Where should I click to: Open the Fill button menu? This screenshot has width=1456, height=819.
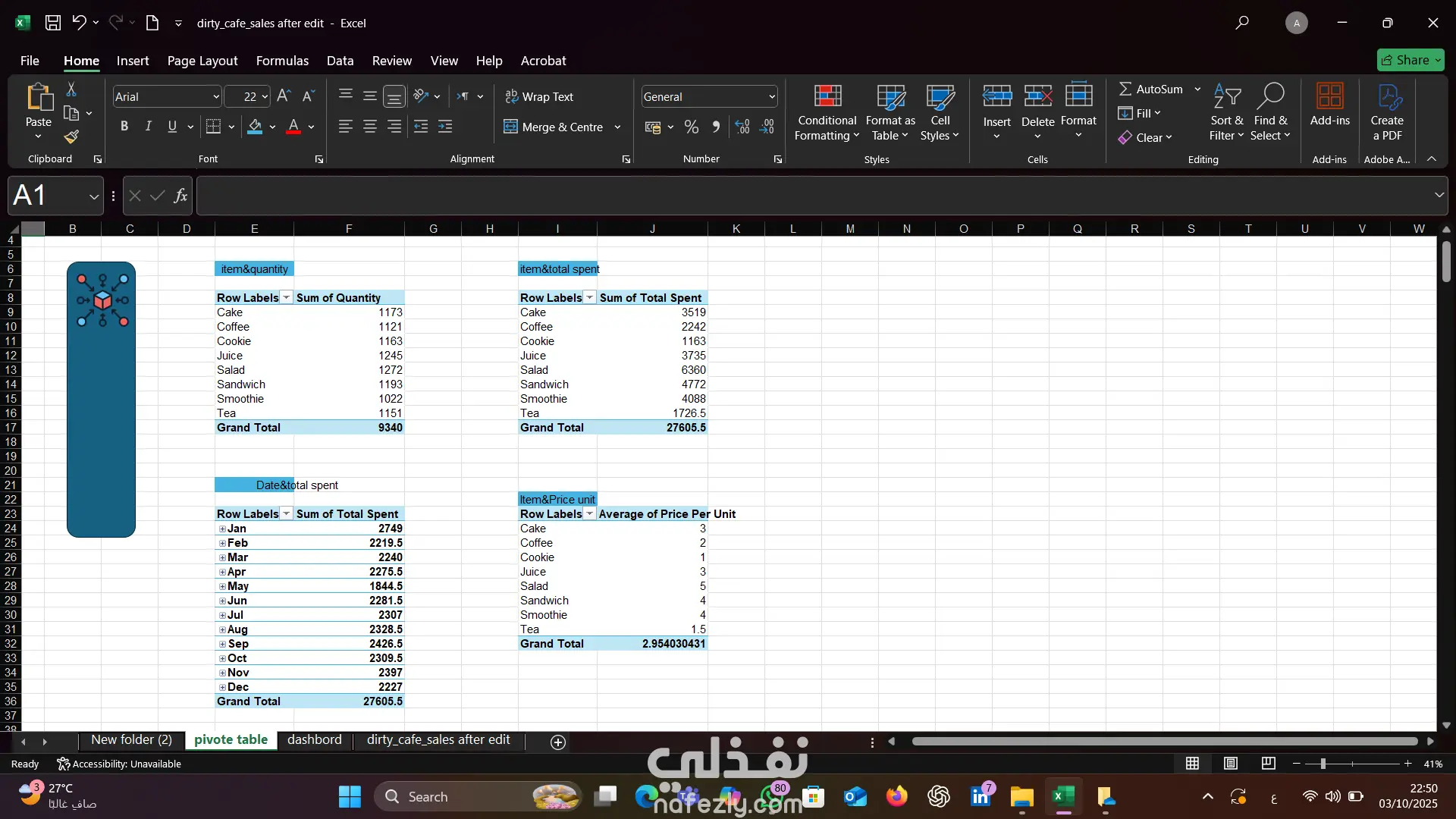pos(1139,114)
